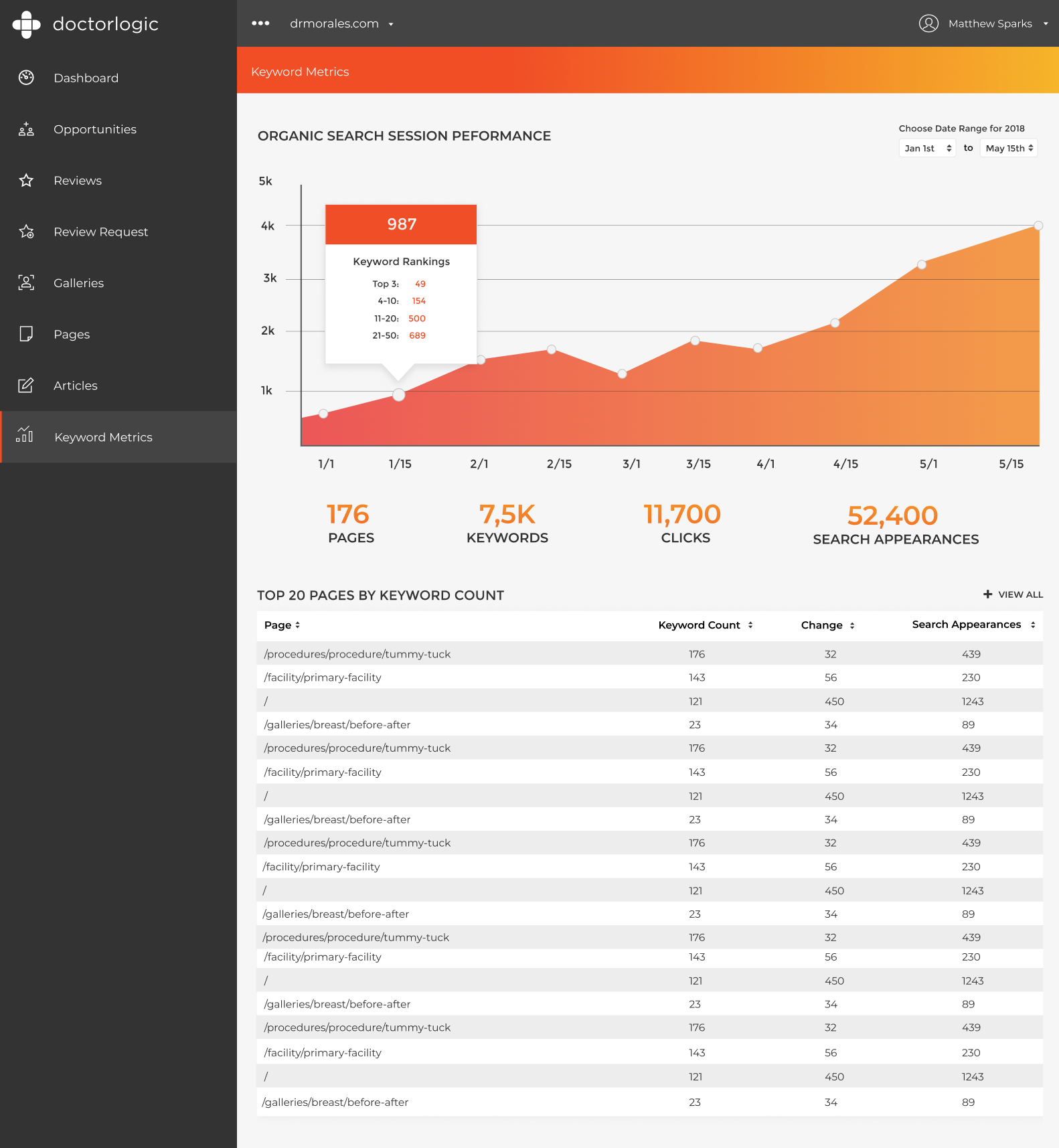Click the first /procedures/procedure/tummy-tuck row
The height and width of the screenshot is (1148, 1059).
pyautogui.click(x=357, y=654)
